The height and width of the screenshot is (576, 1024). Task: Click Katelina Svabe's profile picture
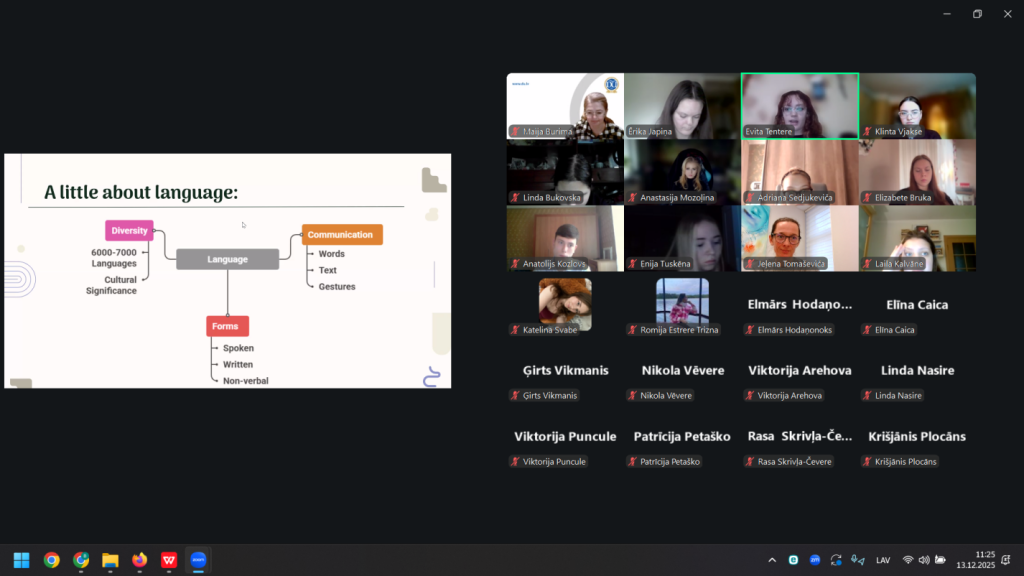565,303
